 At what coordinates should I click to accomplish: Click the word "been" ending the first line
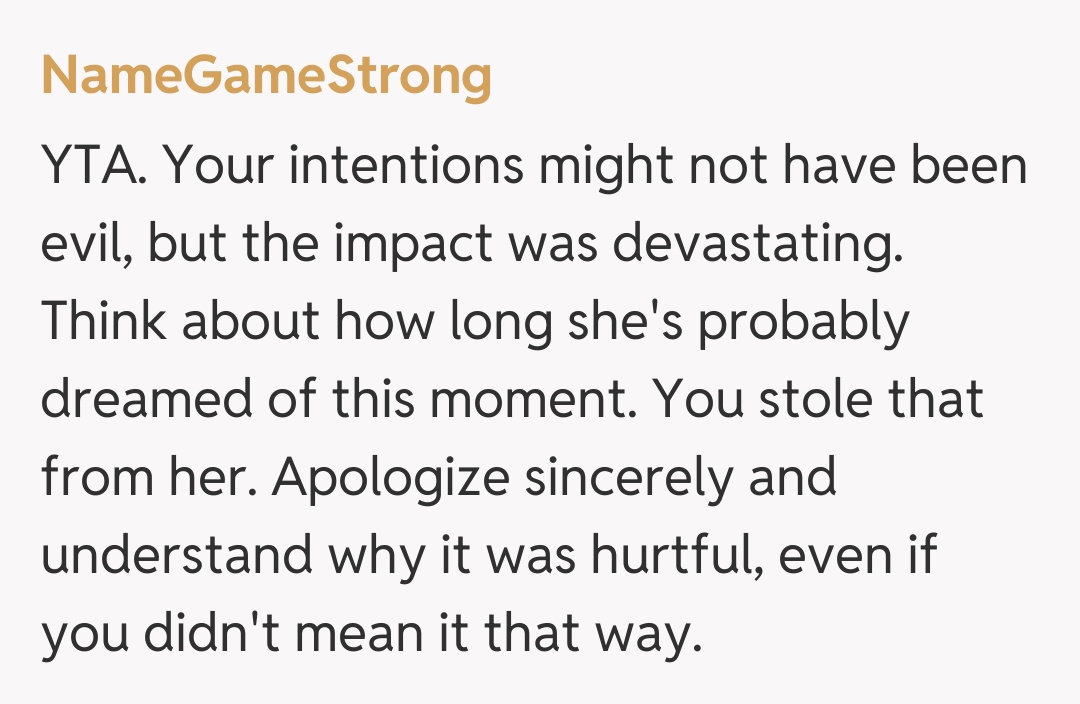971,167
